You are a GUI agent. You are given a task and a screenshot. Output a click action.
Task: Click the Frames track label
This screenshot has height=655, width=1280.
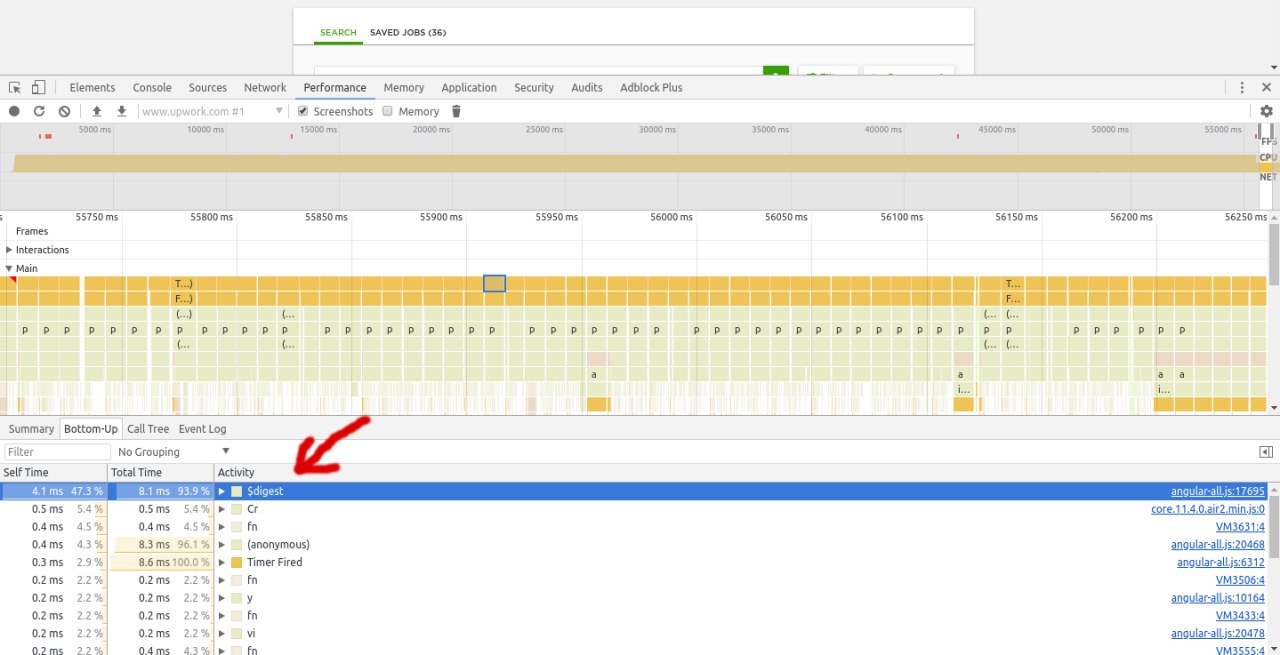32,231
